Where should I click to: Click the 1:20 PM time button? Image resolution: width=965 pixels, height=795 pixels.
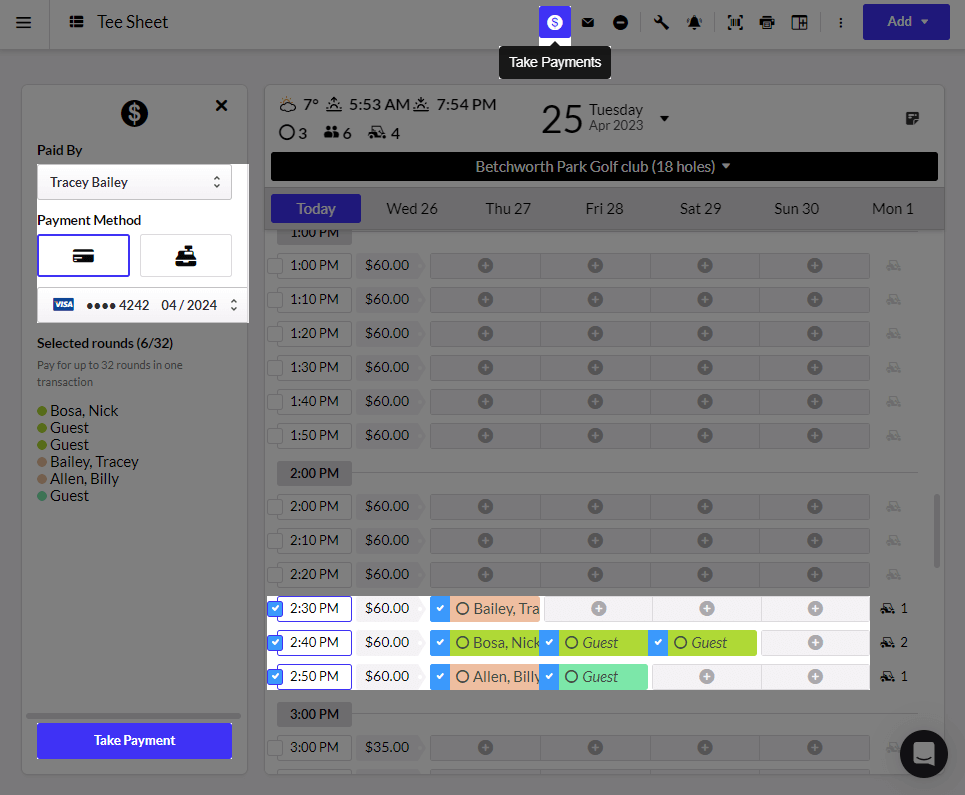[x=314, y=334]
